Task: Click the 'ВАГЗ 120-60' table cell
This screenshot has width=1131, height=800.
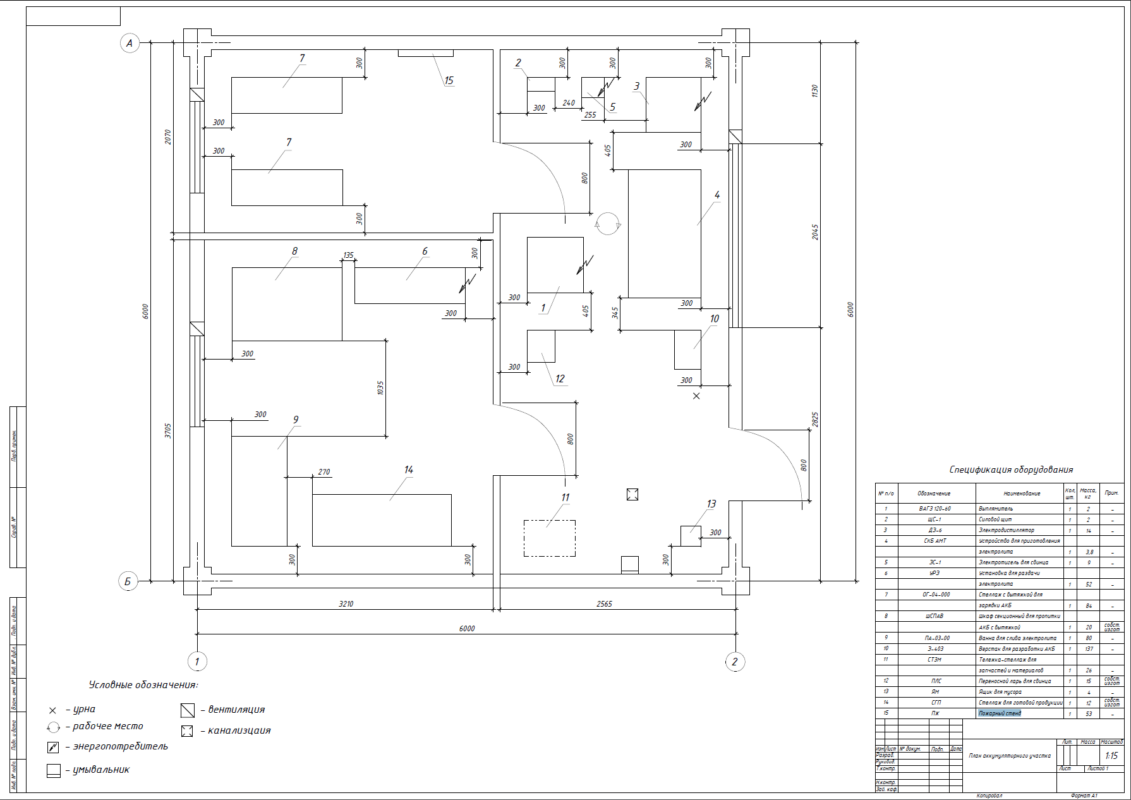Action: 935,509
